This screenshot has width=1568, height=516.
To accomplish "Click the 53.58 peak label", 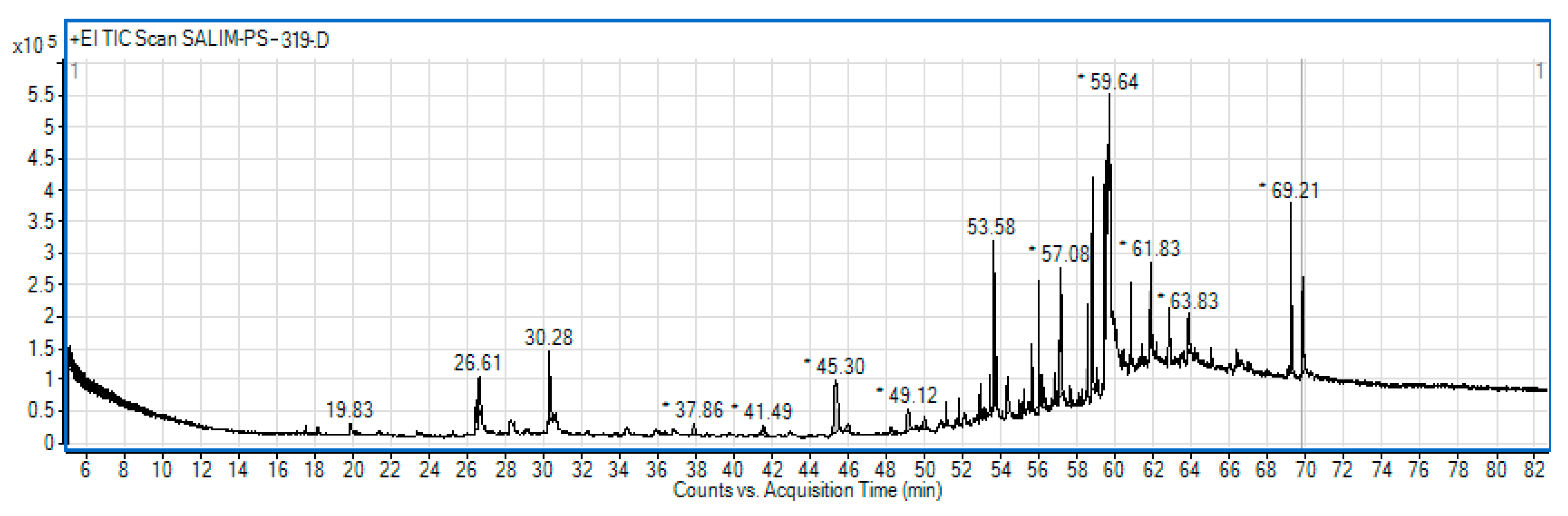I will pyautogui.click(x=991, y=227).
